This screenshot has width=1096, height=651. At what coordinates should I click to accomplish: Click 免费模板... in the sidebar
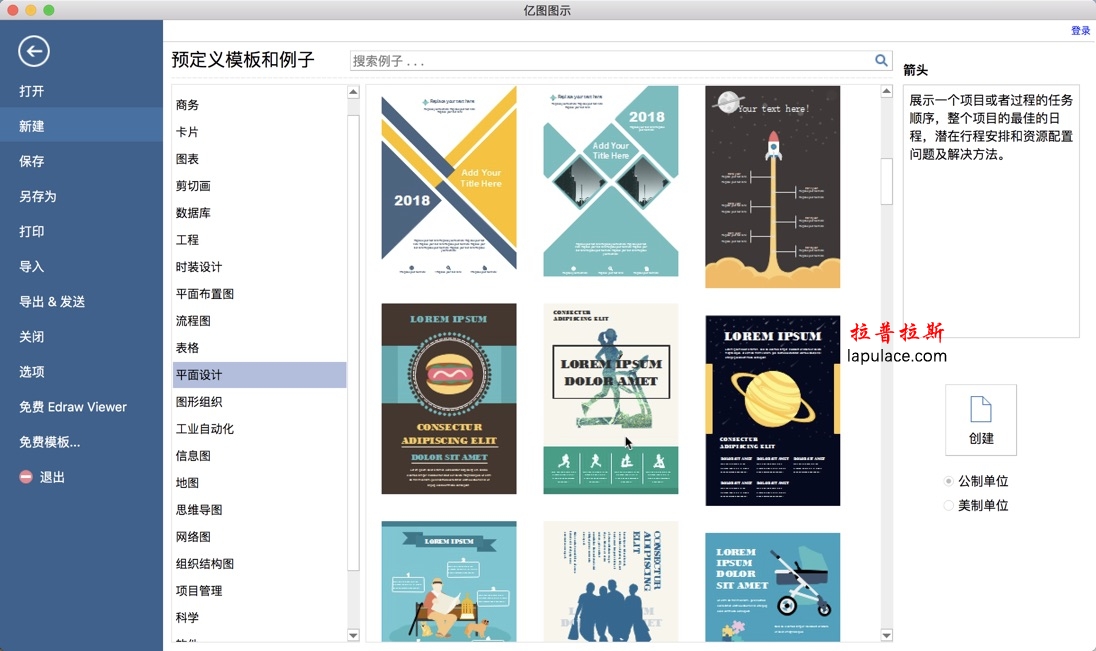click(x=50, y=442)
